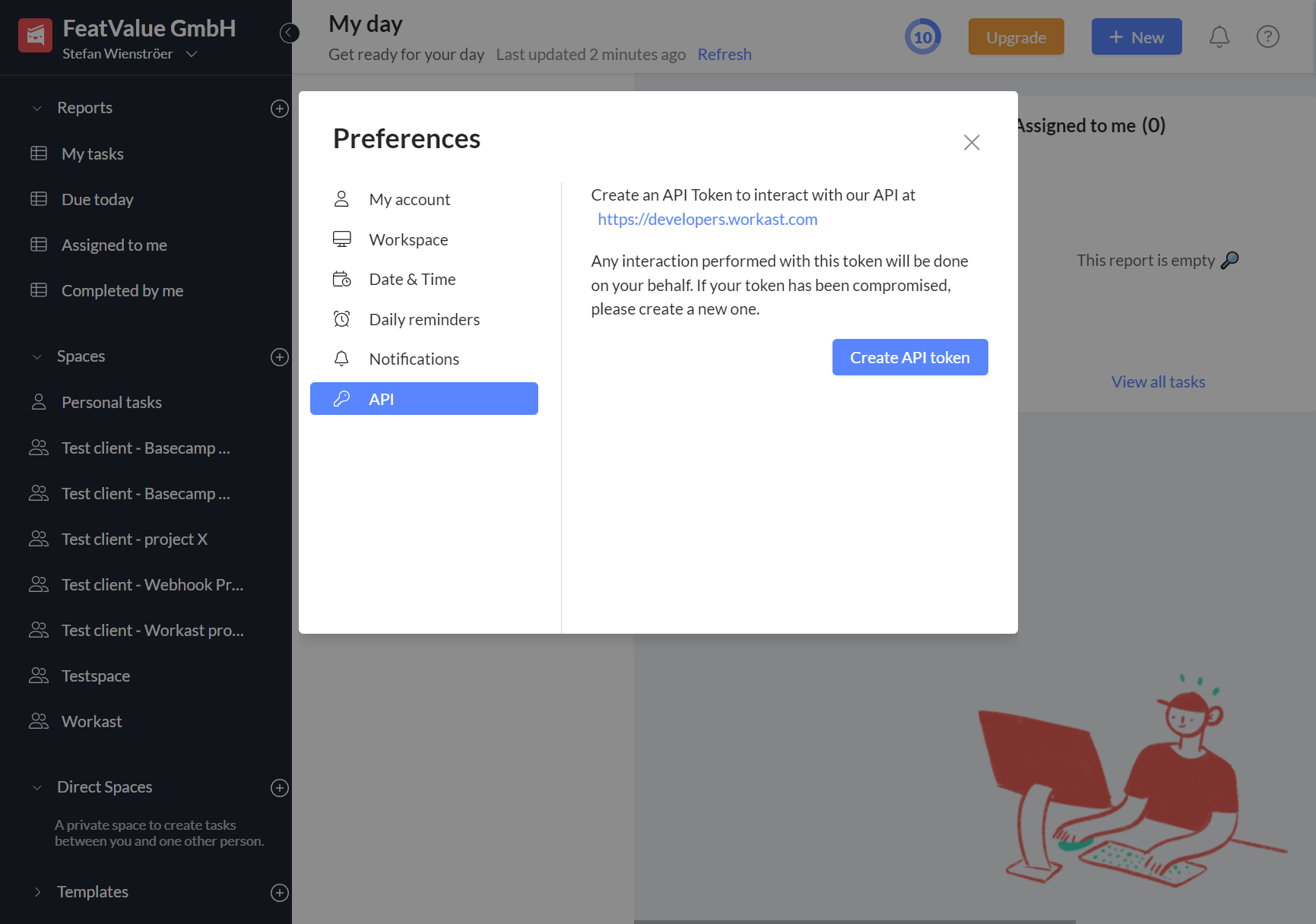Click the orange Upgrade button
This screenshot has width=1316, height=924.
(1016, 37)
